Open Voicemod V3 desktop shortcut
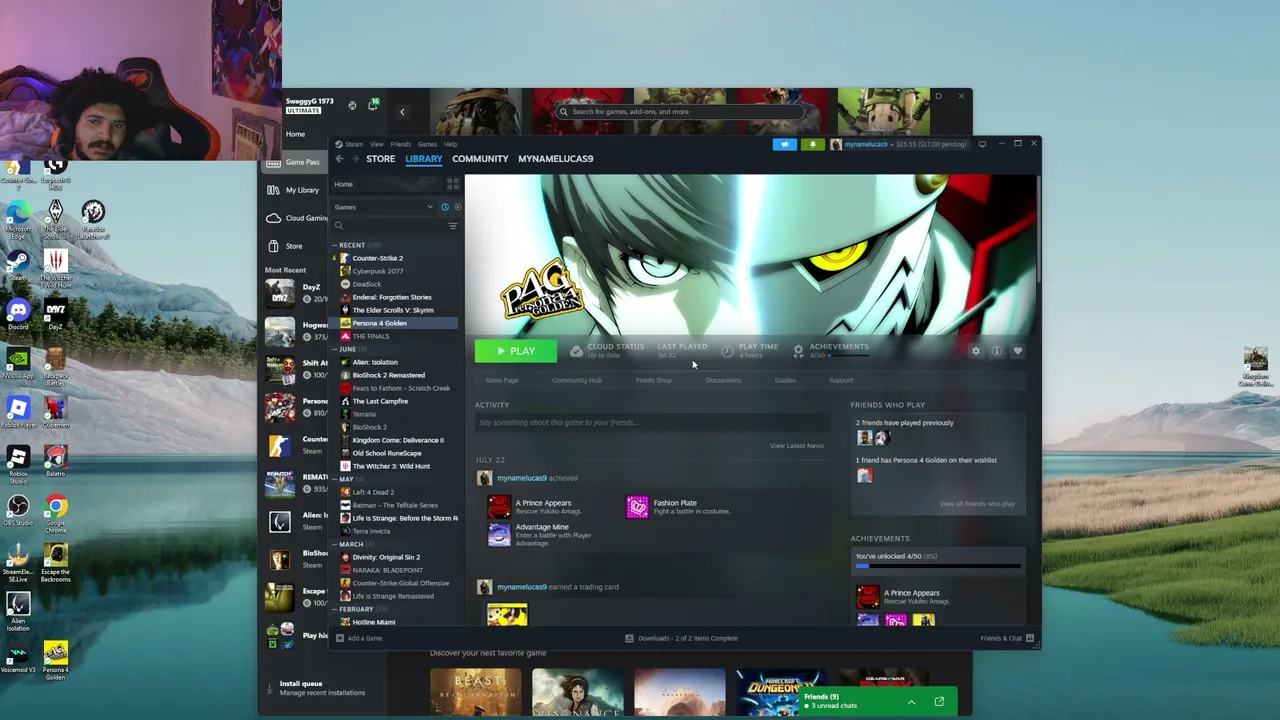This screenshot has width=1280, height=720. (x=18, y=658)
